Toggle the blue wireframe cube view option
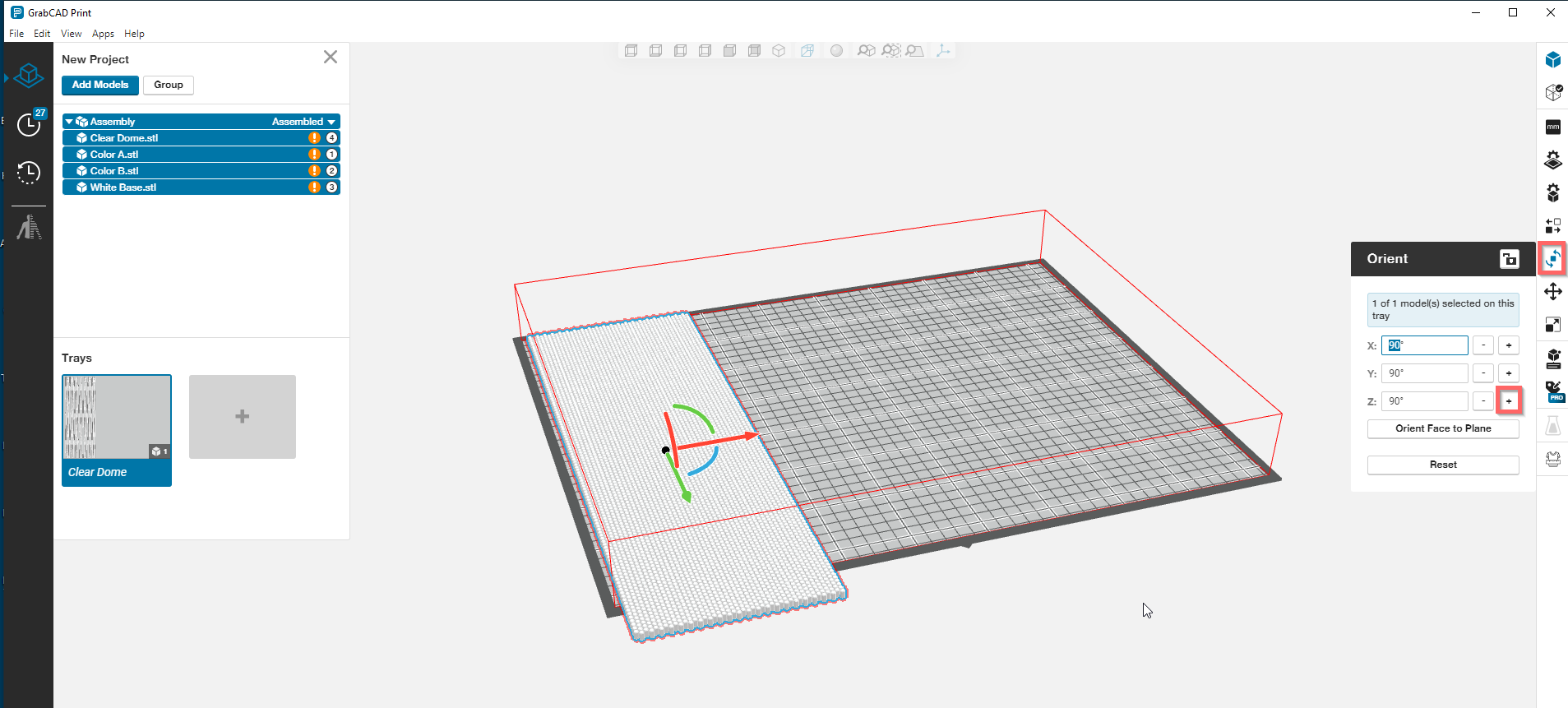The width and height of the screenshot is (1568, 708). pyautogui.click(x=807, y=51)
